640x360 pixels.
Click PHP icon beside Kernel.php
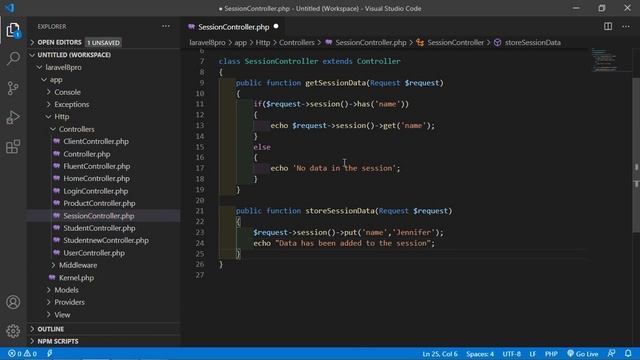52,278
